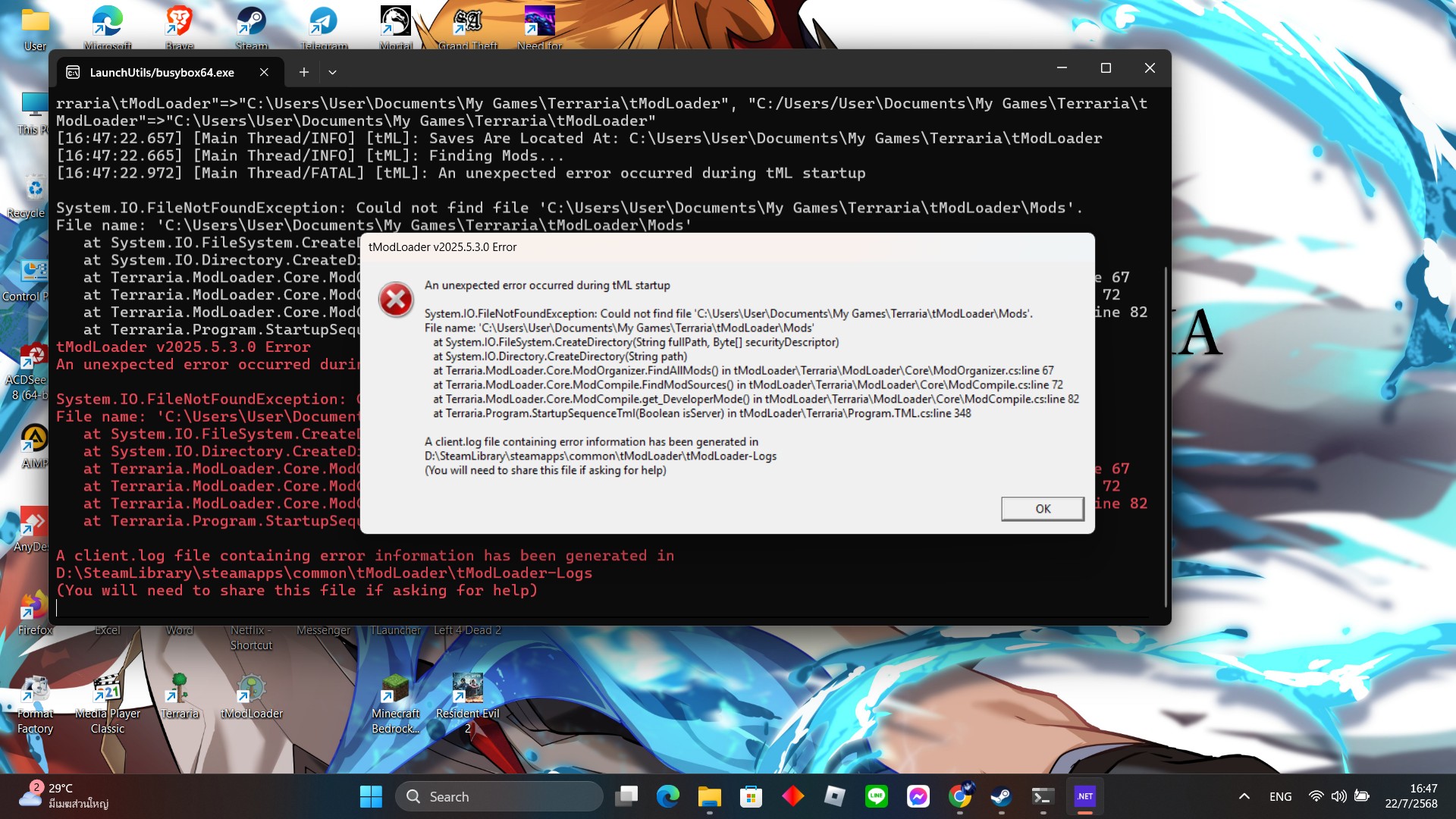This screenshot has height=819, width=1456.
Task: Open Google Chrome from the taskbar
Action: coord(960,796)
